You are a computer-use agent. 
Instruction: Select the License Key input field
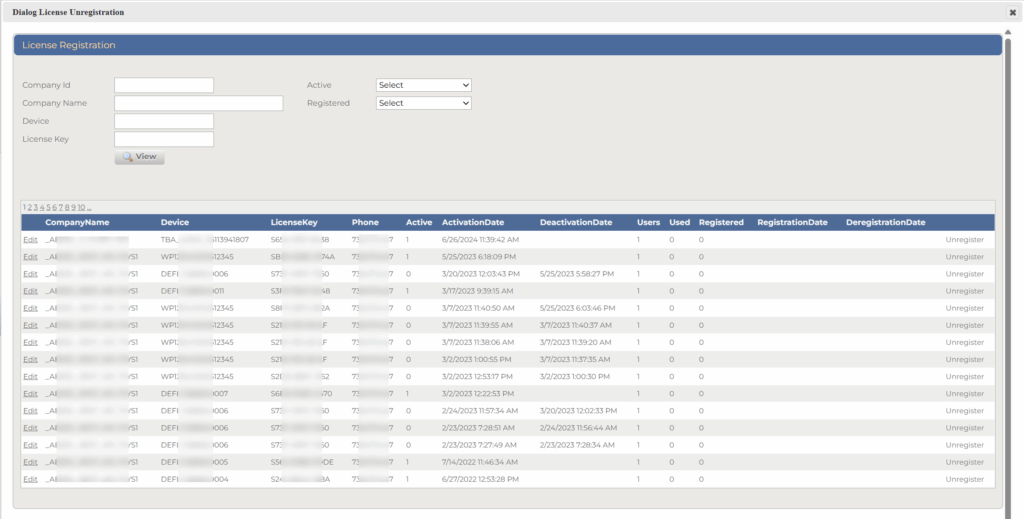pyautogui.click(x=164, y=139)
